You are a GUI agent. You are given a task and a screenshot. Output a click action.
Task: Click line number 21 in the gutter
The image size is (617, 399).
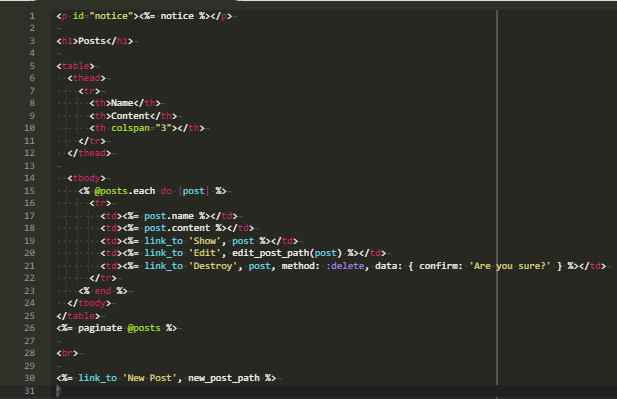click(30, 266)
